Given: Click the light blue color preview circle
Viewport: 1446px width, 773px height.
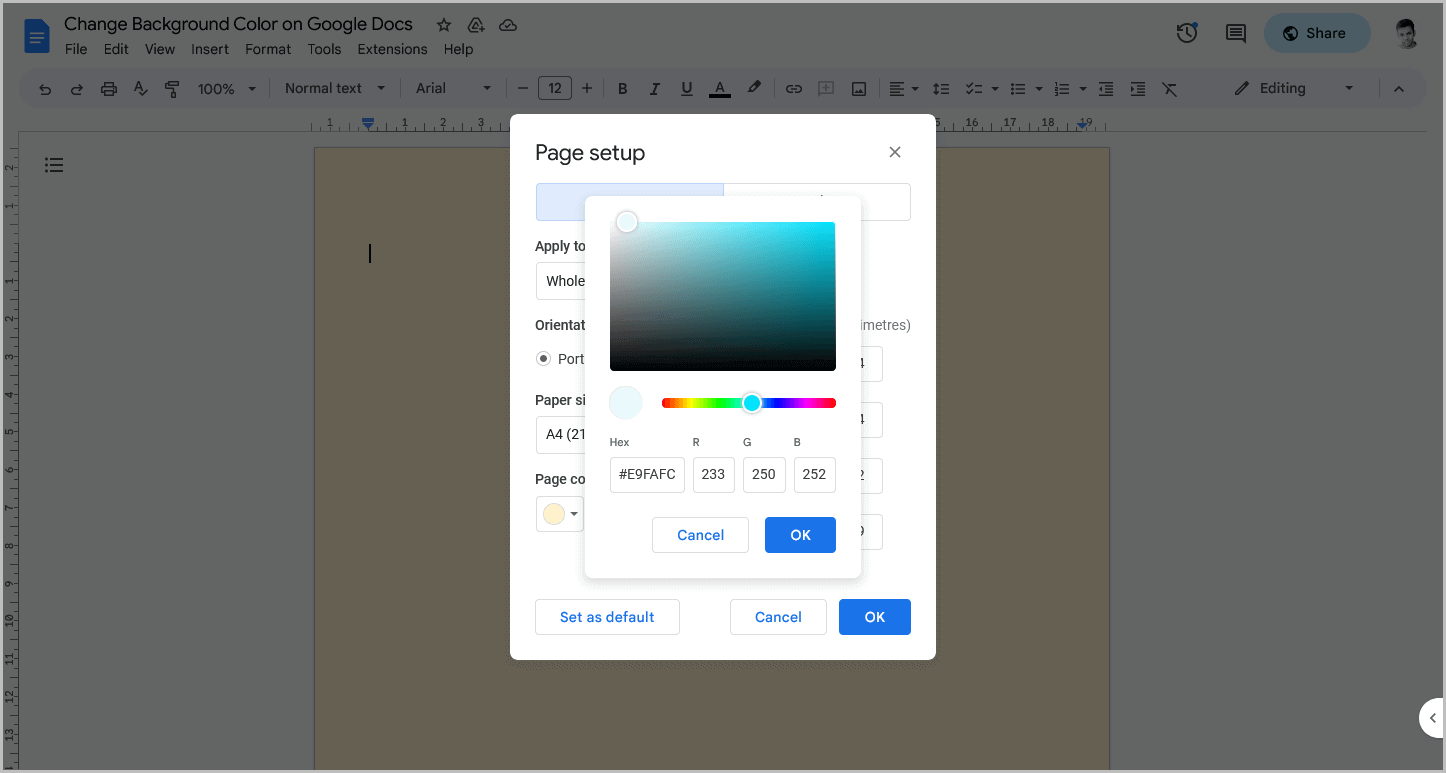Looking at the screenshot, I should [626, 403].
